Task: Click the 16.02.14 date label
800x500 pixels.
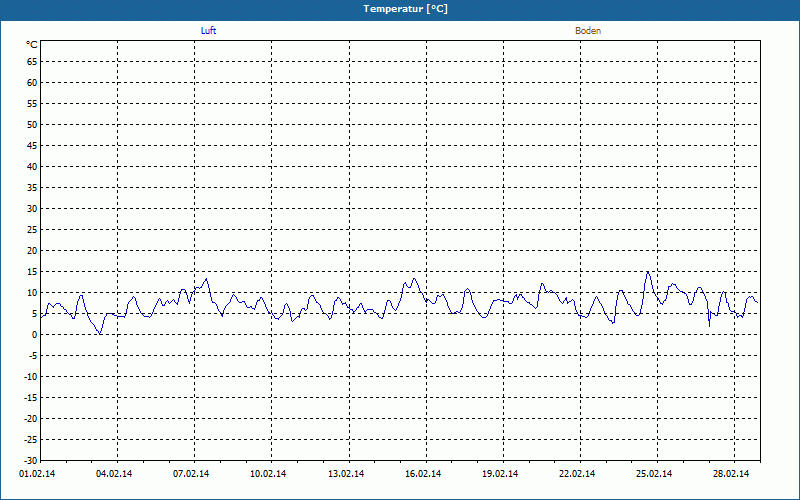Action: click(x=423, y=473)
